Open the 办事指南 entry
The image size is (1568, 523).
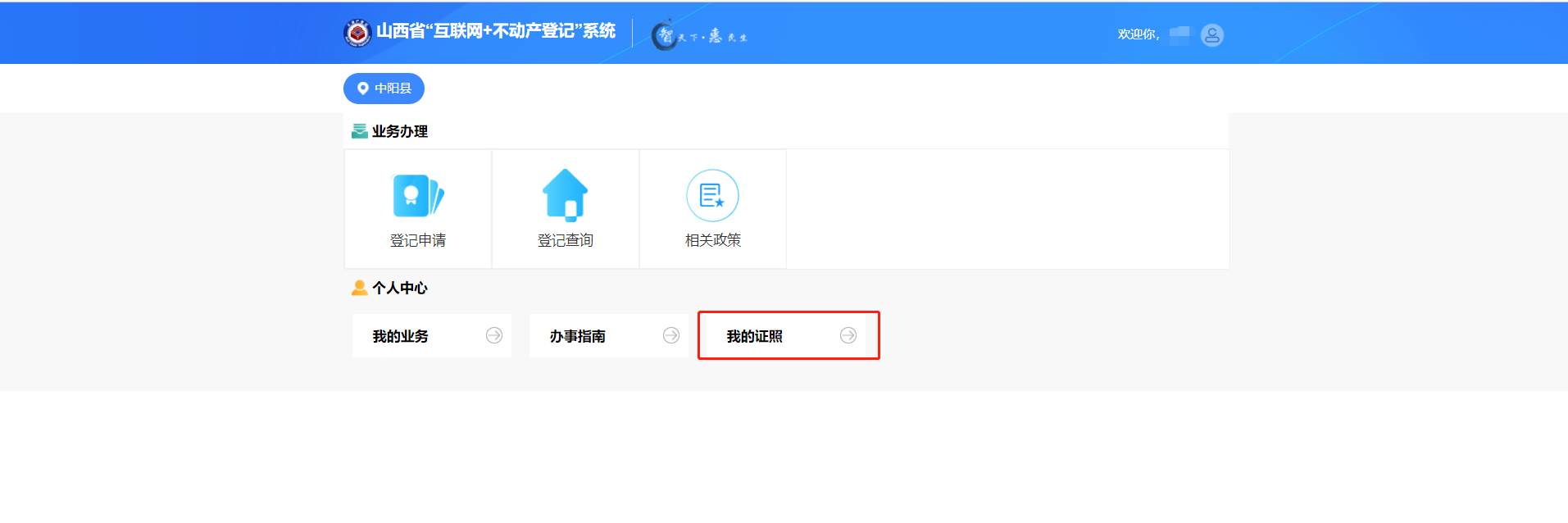click(578, 336)
